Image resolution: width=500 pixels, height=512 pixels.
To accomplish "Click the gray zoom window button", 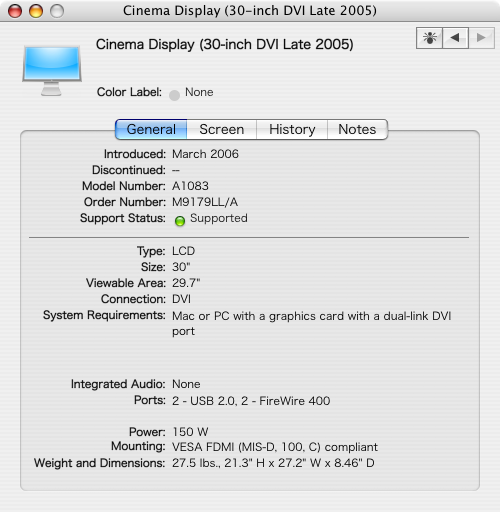I will 57,11.
